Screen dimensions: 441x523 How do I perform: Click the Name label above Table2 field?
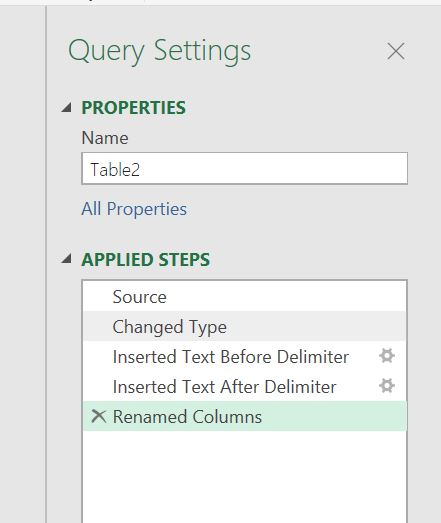click(105, 138)
